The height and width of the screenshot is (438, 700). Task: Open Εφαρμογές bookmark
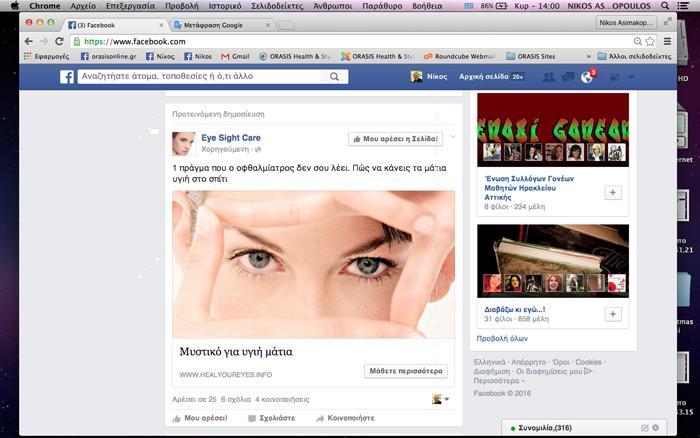46,56
